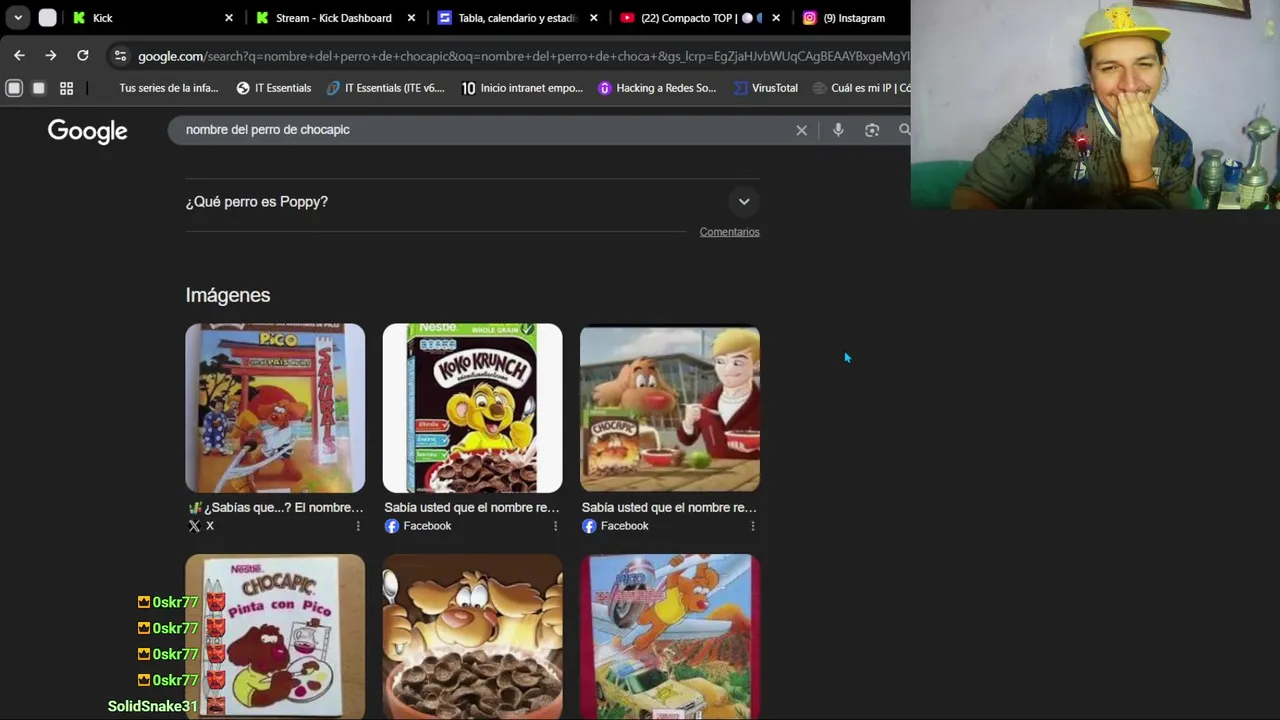Click the Google logo
The image size is (1280, 720).
pos(87,131)
